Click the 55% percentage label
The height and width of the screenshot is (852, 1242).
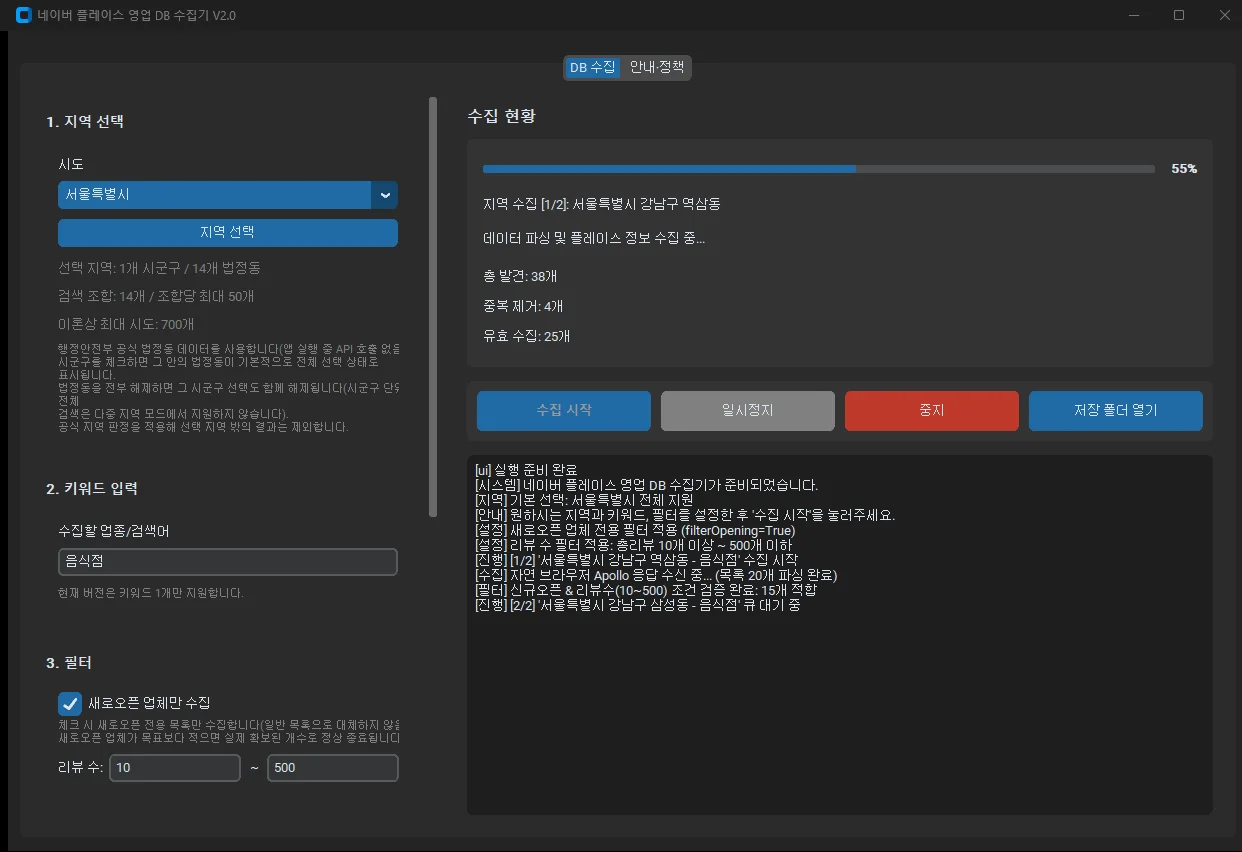(x=1184, y=169)
